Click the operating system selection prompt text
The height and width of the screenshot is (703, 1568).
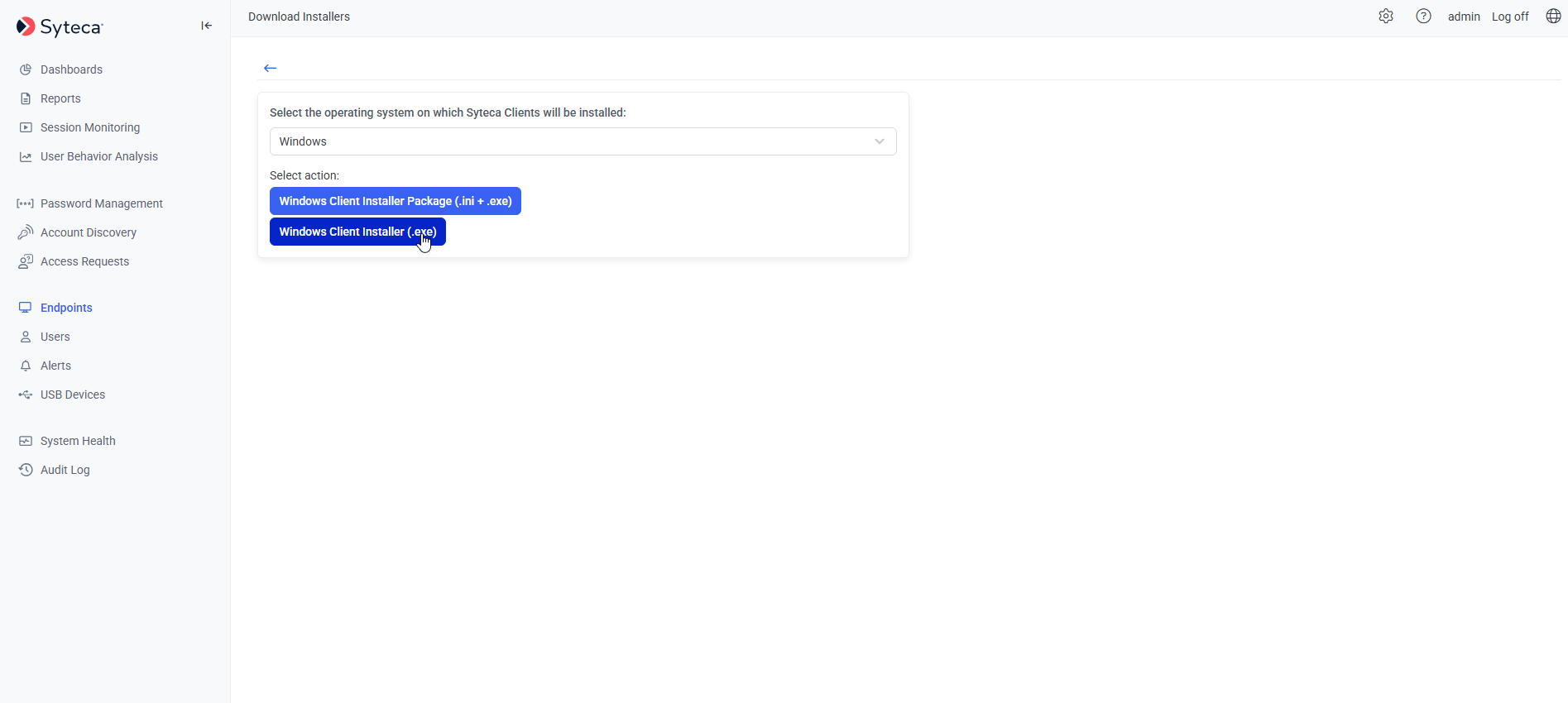coord(448,112)
